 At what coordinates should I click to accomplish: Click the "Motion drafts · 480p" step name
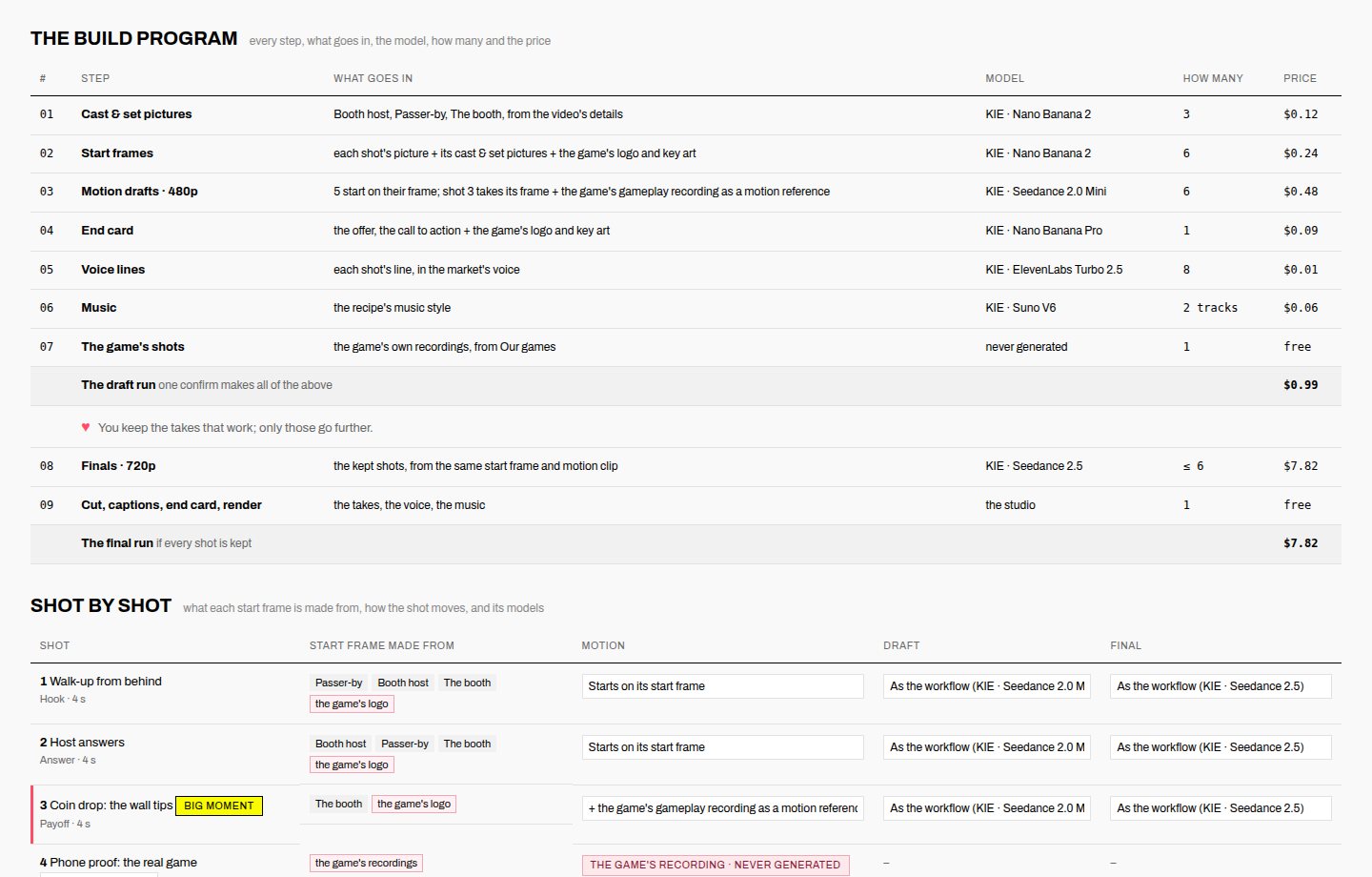click(x=139, y=192)
